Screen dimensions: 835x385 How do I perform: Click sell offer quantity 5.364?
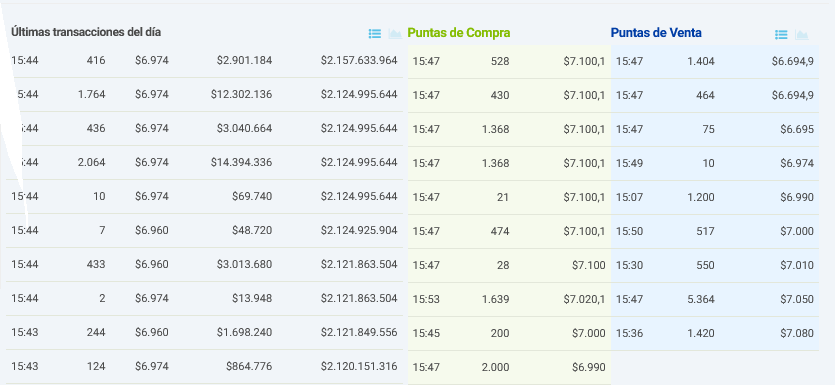701,299
